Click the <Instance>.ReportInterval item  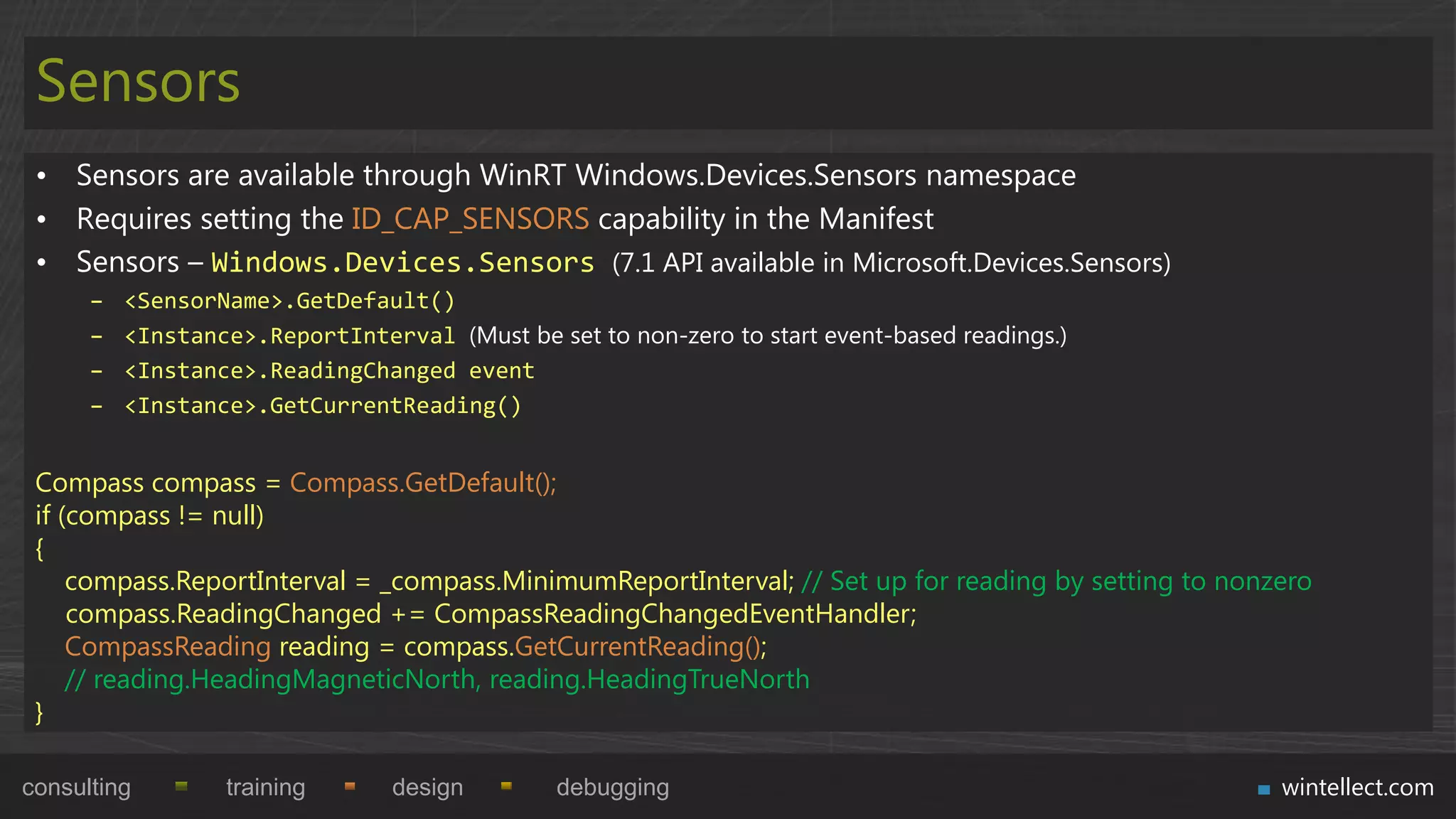[289, 336]
